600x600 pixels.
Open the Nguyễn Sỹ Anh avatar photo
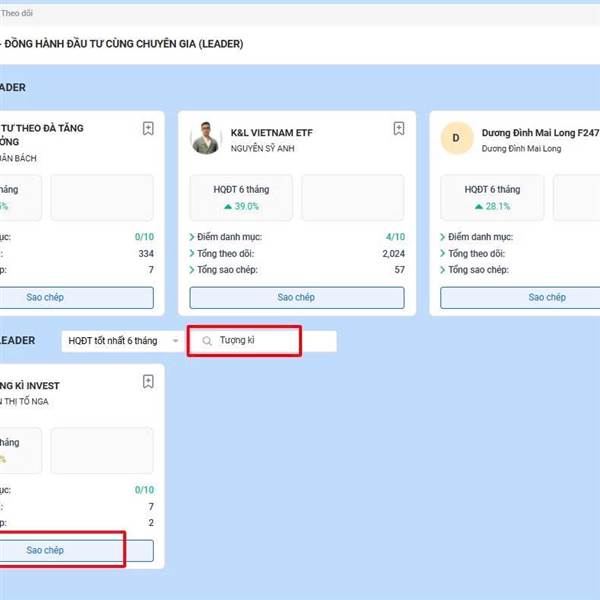206,138
